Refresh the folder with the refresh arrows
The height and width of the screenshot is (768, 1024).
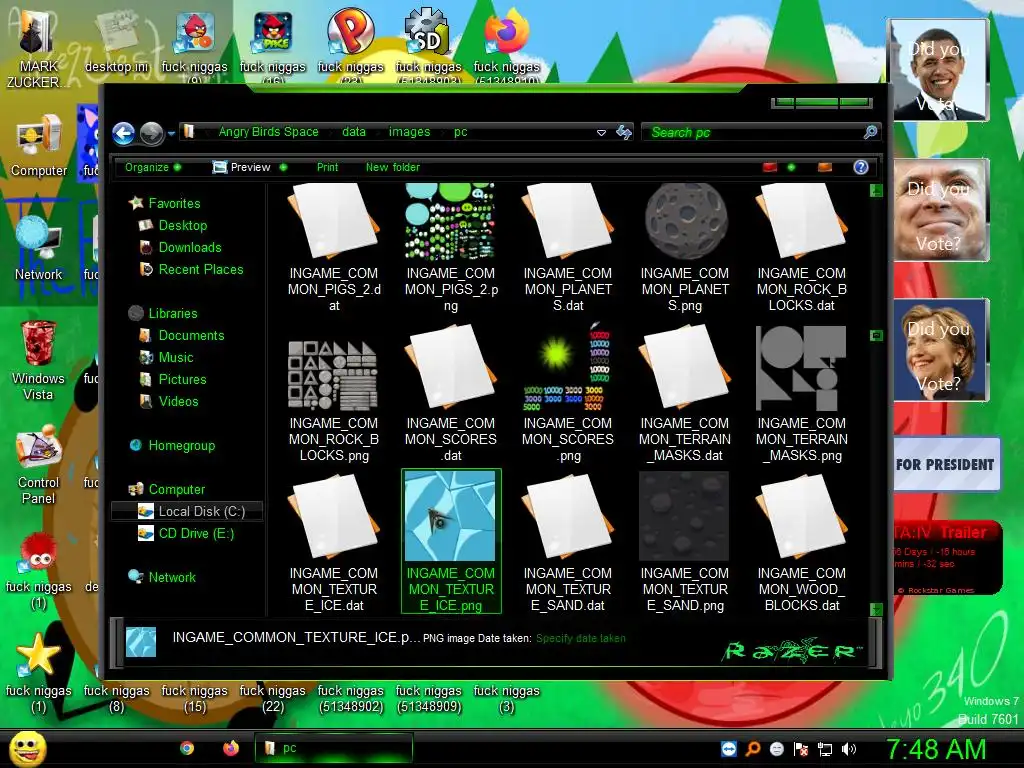(624, 133)
